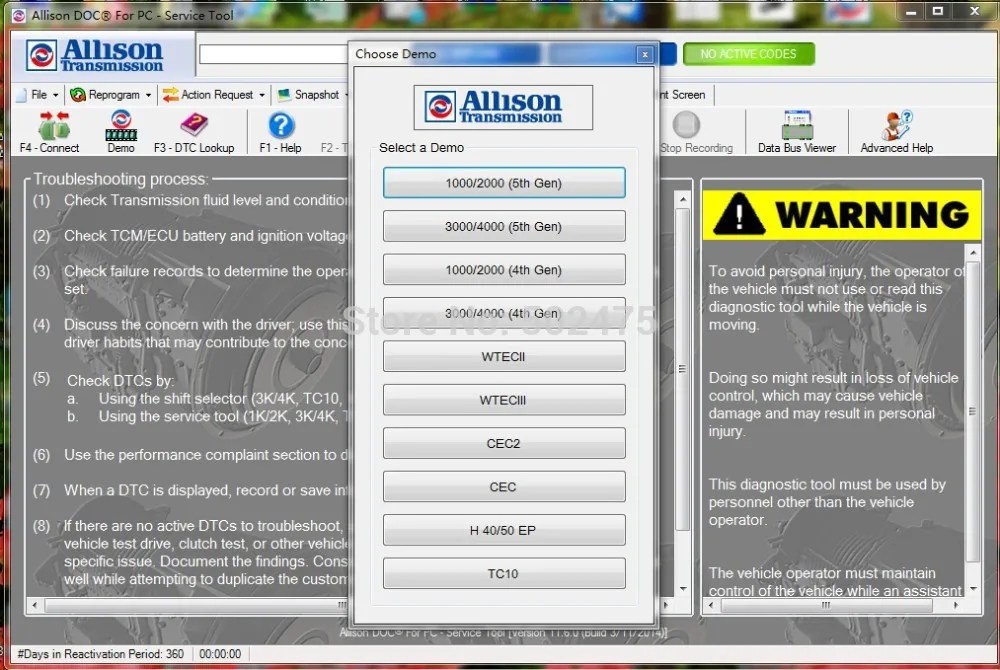Image resolution: width=1000 pixels, height=670 pixels.
Task: Select the 1000/2000 (5th Gen) demo
Action: coord(503,183)
